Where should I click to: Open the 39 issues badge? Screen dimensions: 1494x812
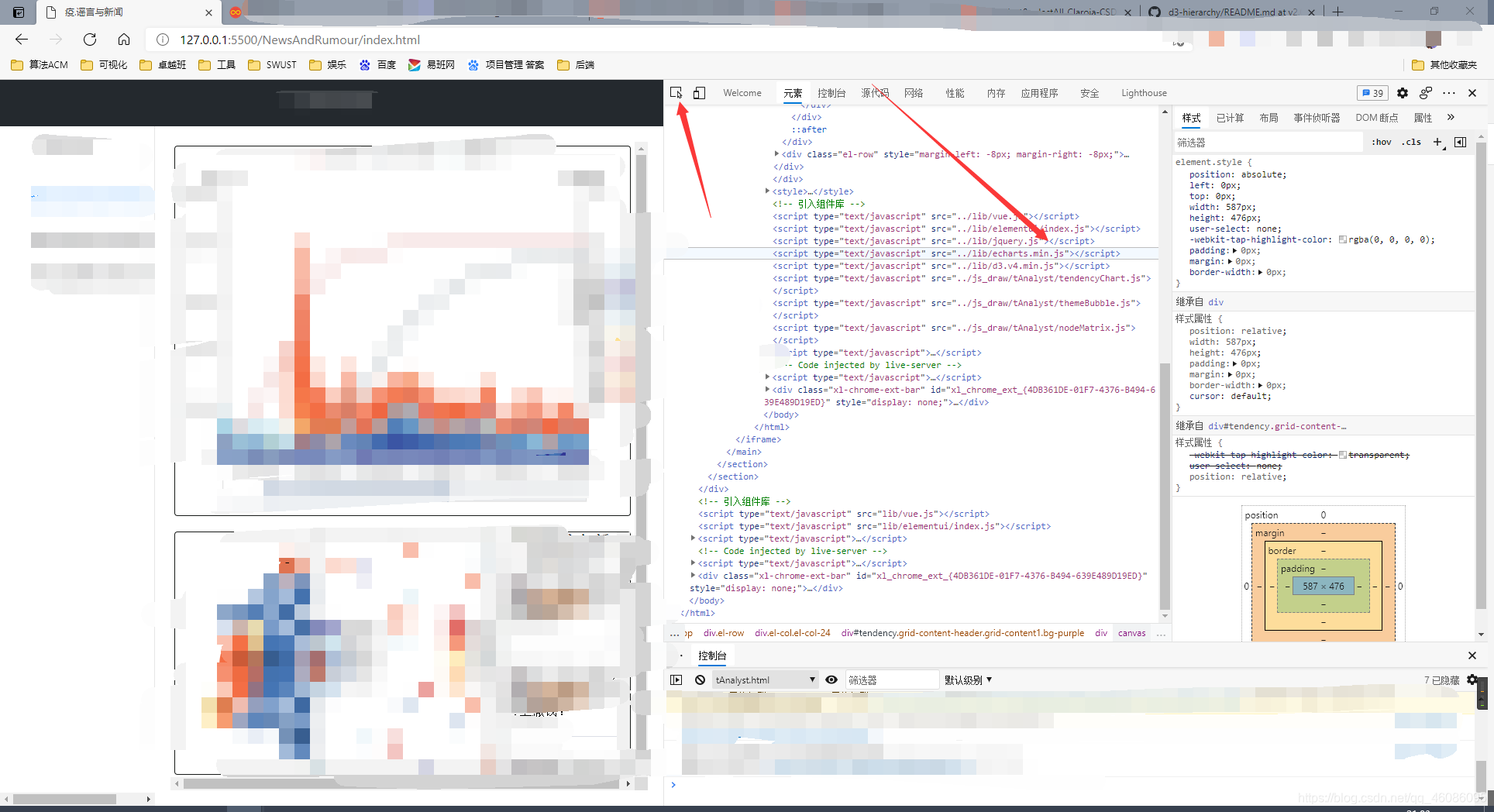1372,93
